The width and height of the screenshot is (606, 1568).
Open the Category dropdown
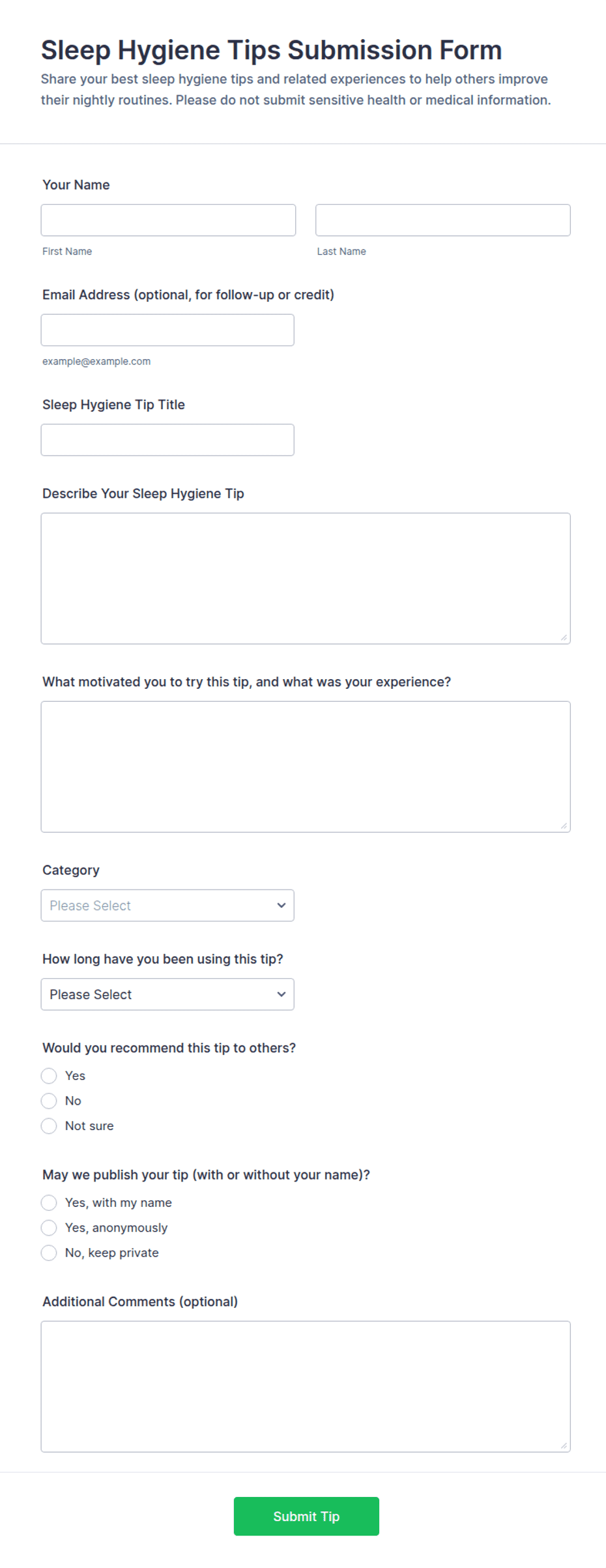[x=167, y=906]
